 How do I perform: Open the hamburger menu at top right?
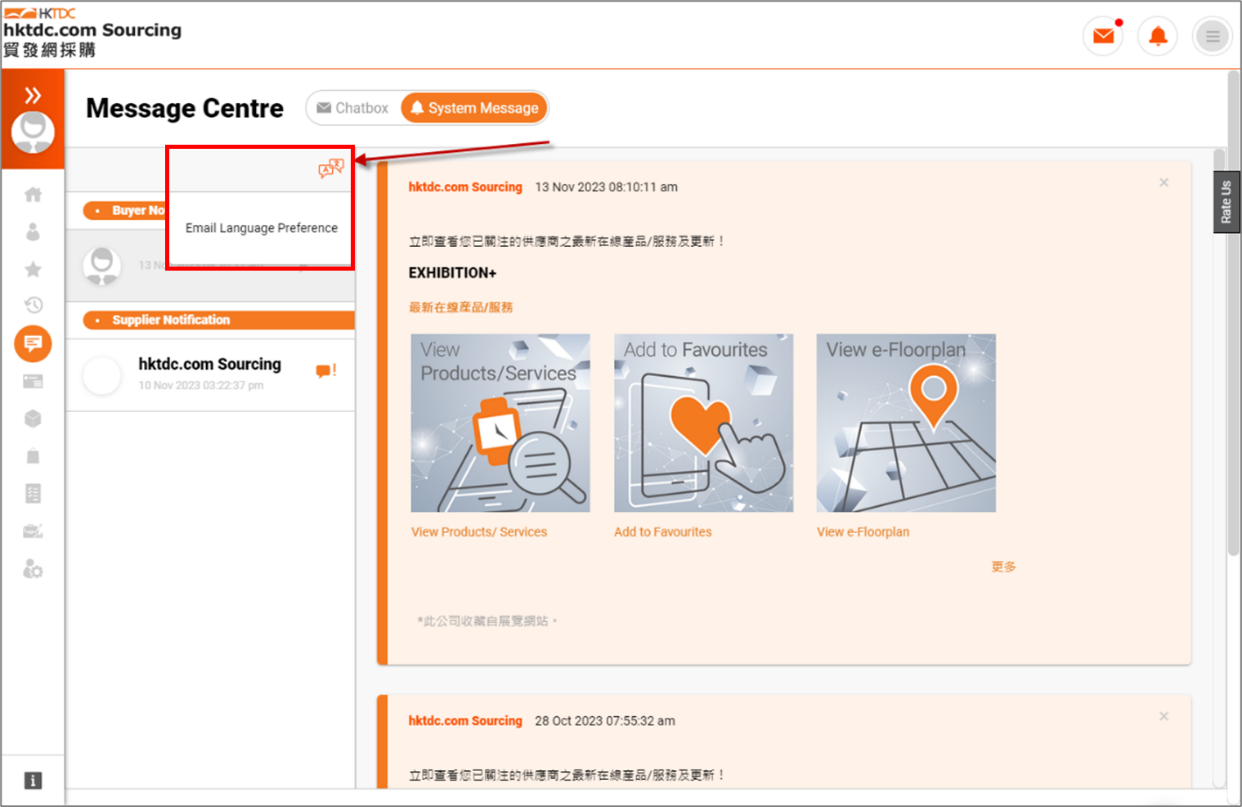(1212, 37)
